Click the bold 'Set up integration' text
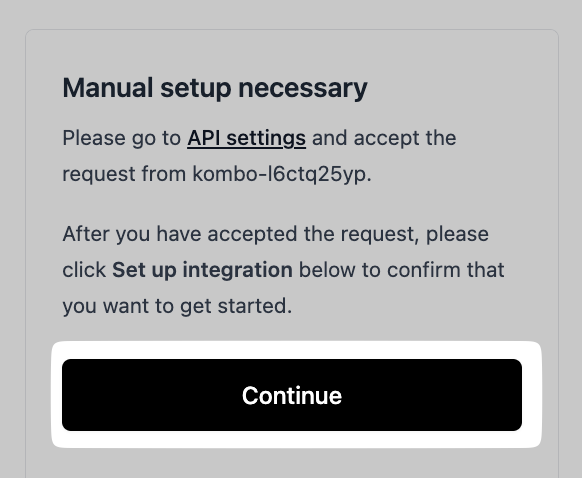Screen dimensions: 582x478 (202, 270)
